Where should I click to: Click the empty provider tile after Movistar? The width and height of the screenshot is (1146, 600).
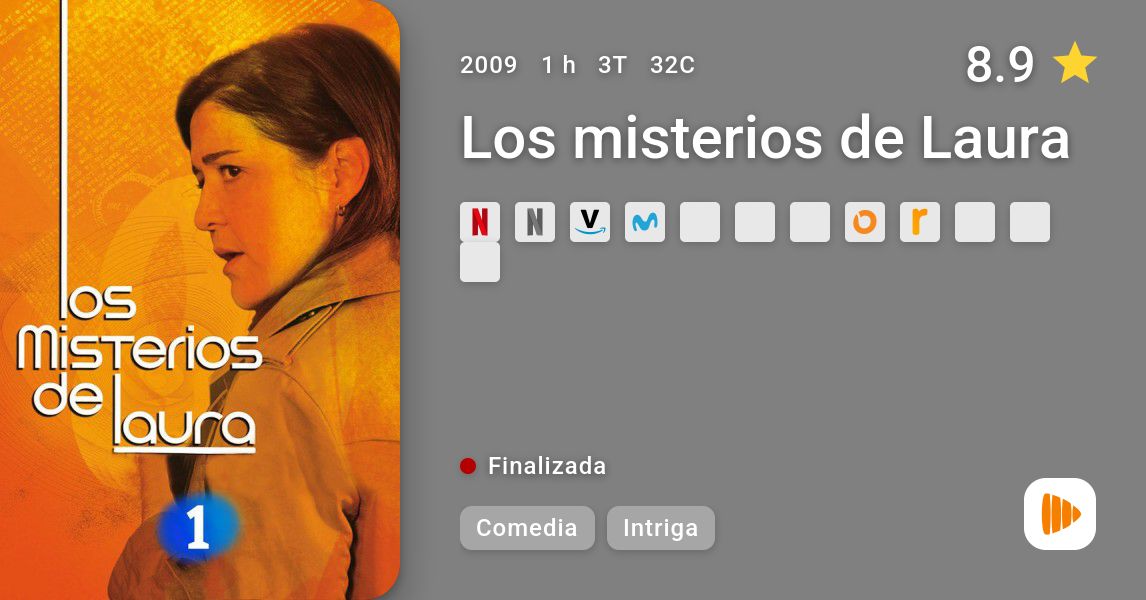pos(699,222)
